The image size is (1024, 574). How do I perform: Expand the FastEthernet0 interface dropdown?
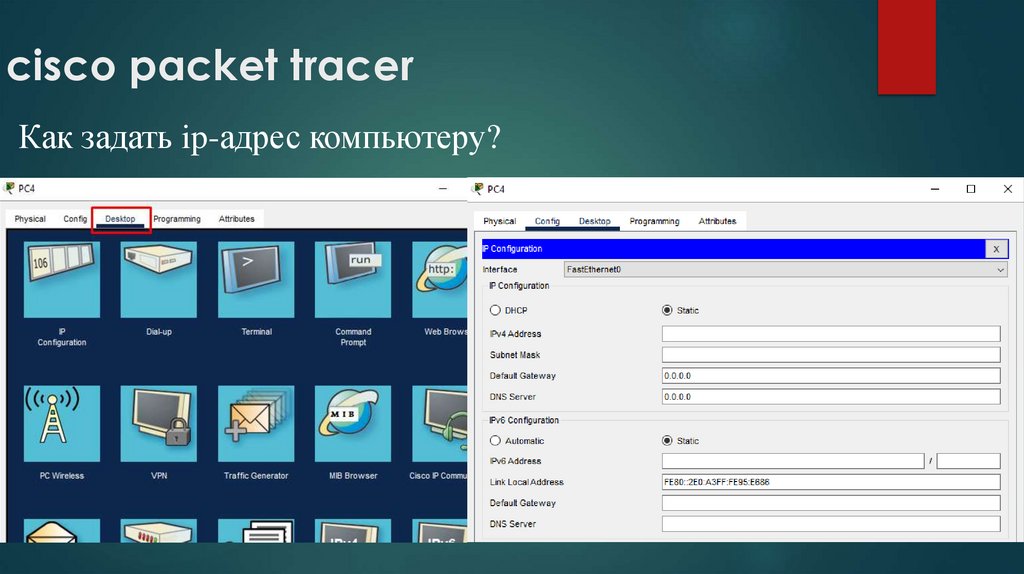coord(786,269)
